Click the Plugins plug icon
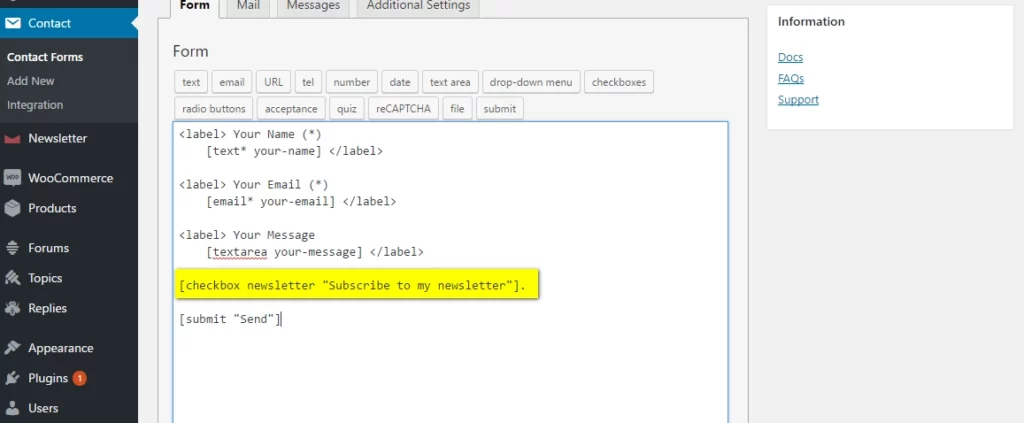The image size is (1024, 423). (13, 378)
